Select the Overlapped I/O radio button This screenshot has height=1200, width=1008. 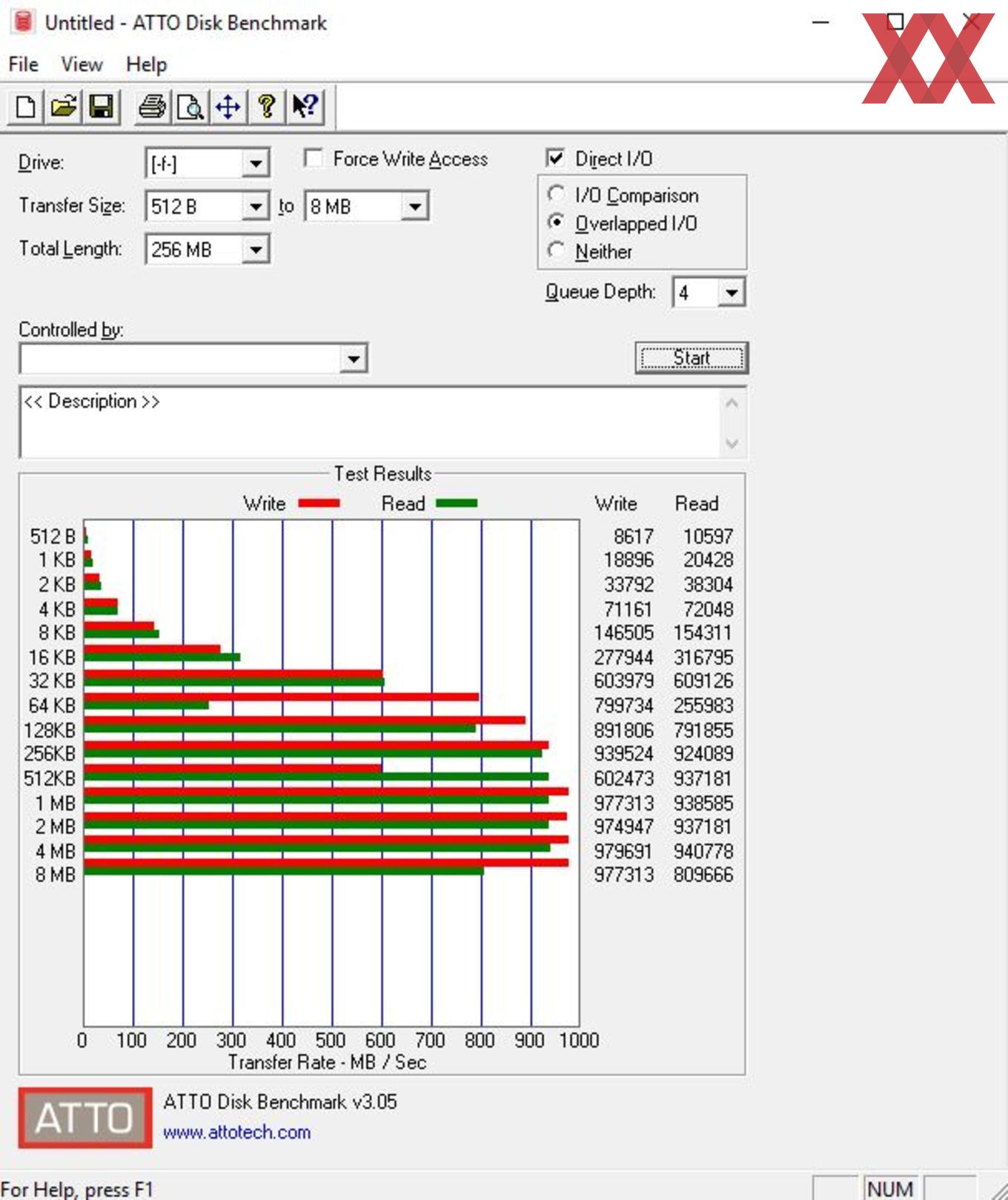[x=556, y=222]
